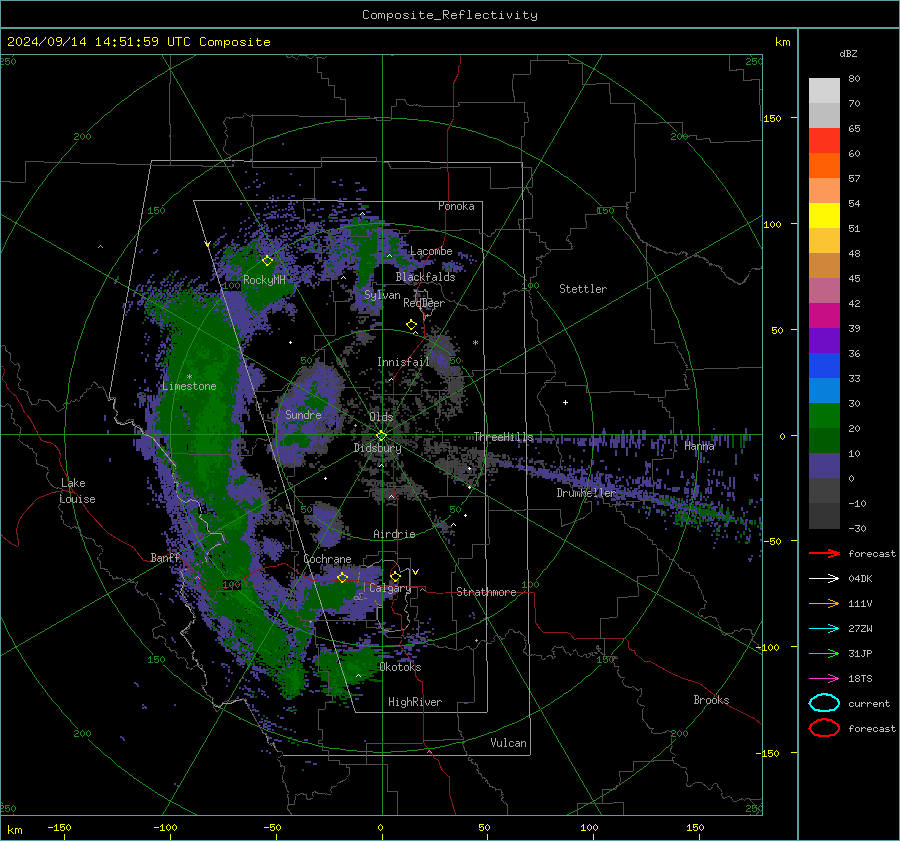Select yellow diamond marker below RedDeer

(411, 325)
